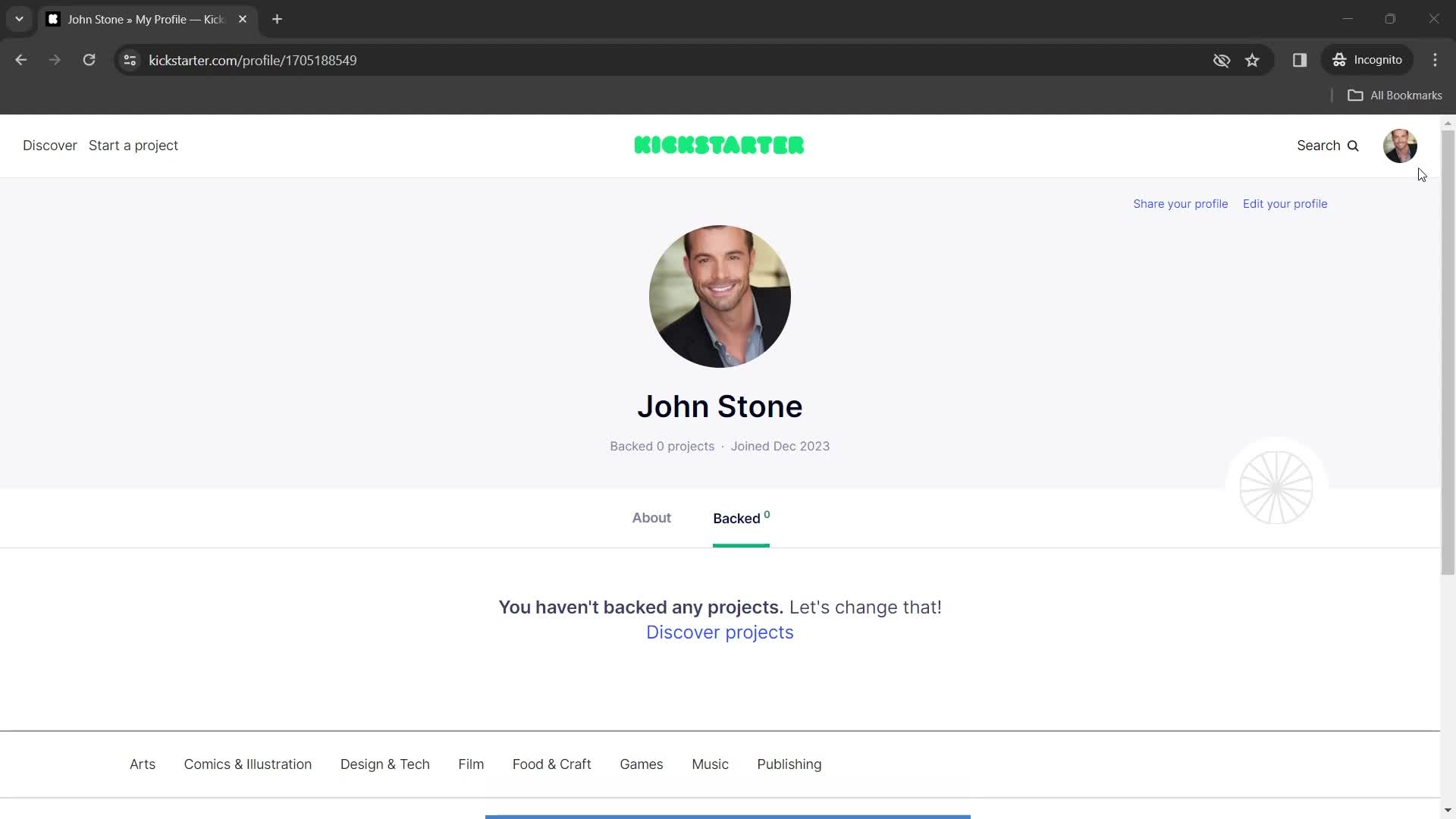
Task: Click the Kickstarter home logo
Action: coord(720,145)
